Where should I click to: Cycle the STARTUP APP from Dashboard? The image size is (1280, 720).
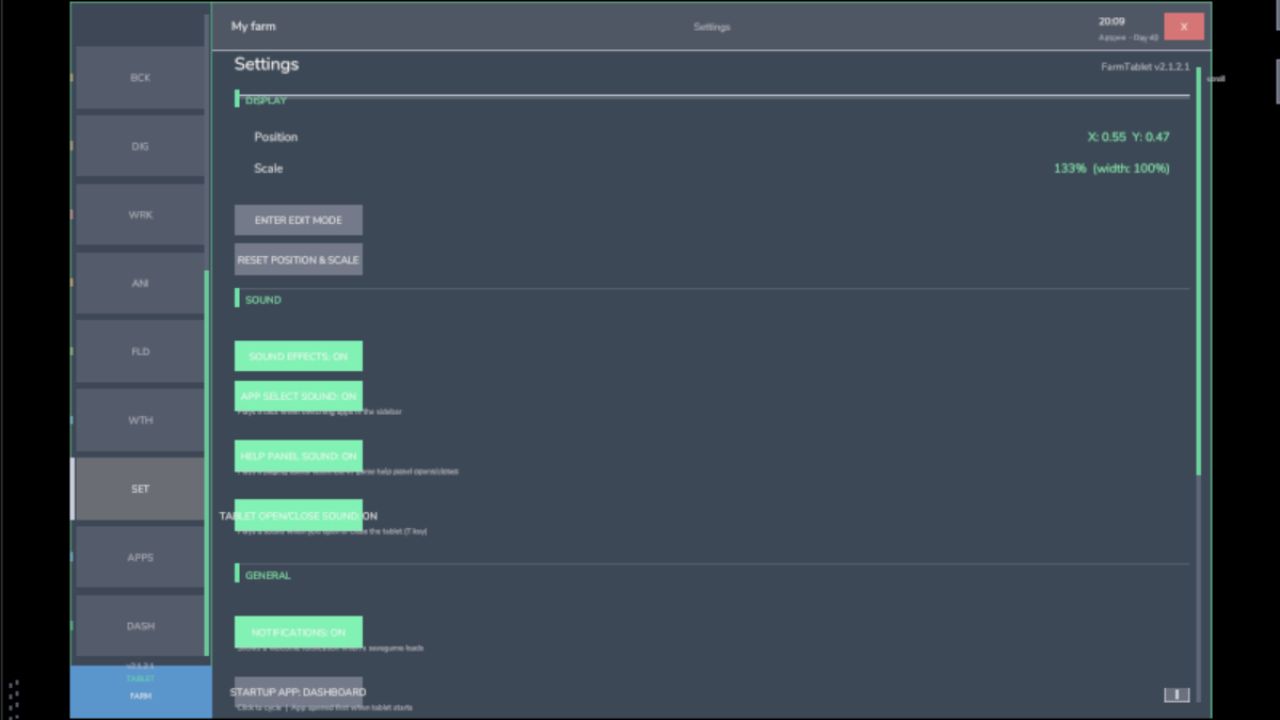(298, 691)
